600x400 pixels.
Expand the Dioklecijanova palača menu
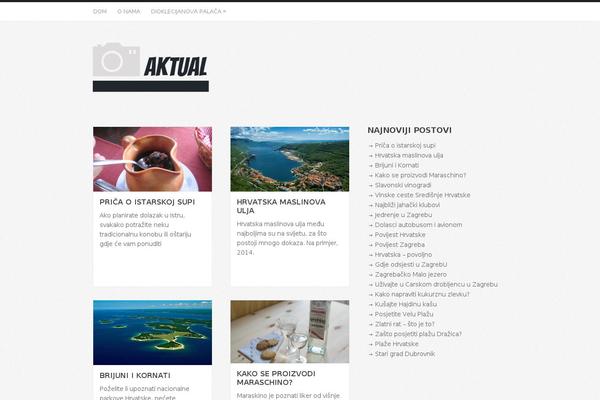(x=188, y=11)
